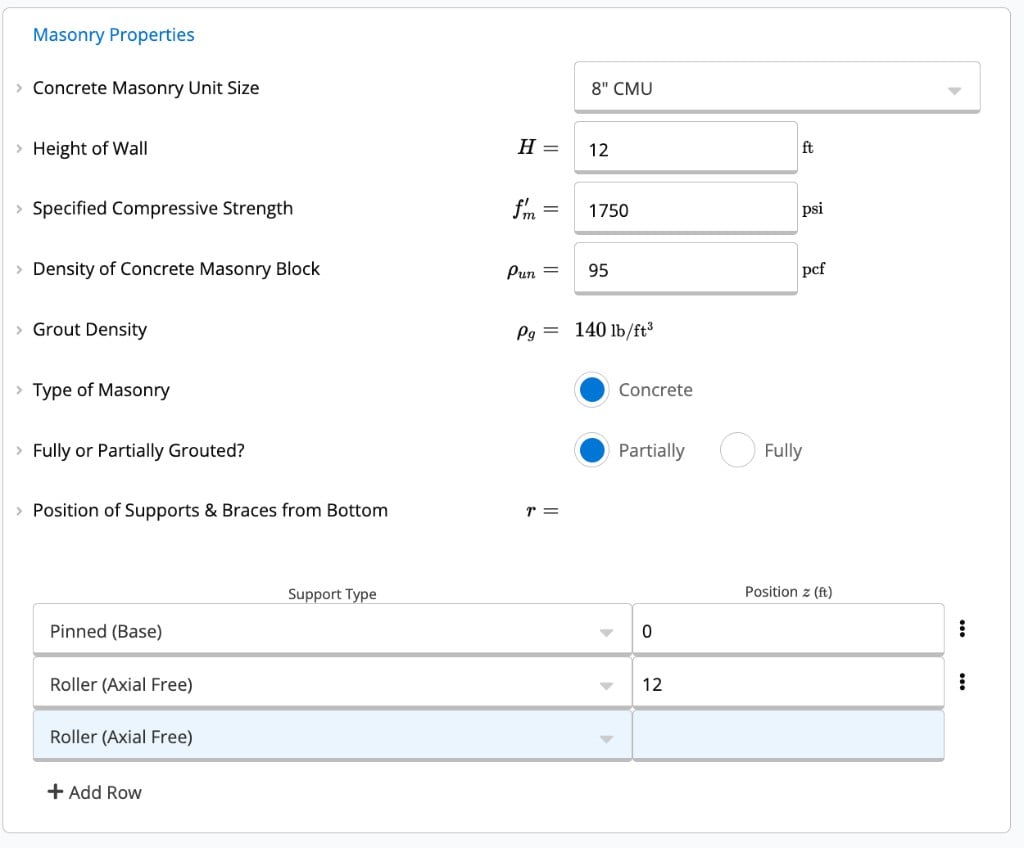Expand the Concrete Masonry Unit Size row chevron
Image resolution: width=1024 pixels, height=848 pixels.
tap(19, 88)
